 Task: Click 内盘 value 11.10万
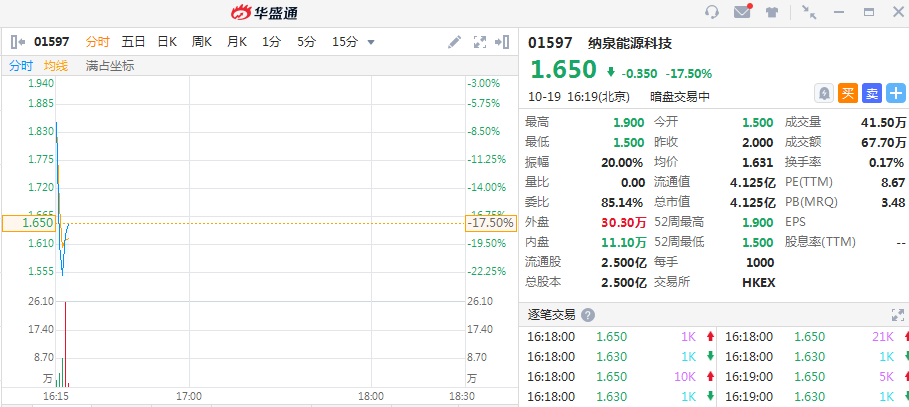(624, 242)
